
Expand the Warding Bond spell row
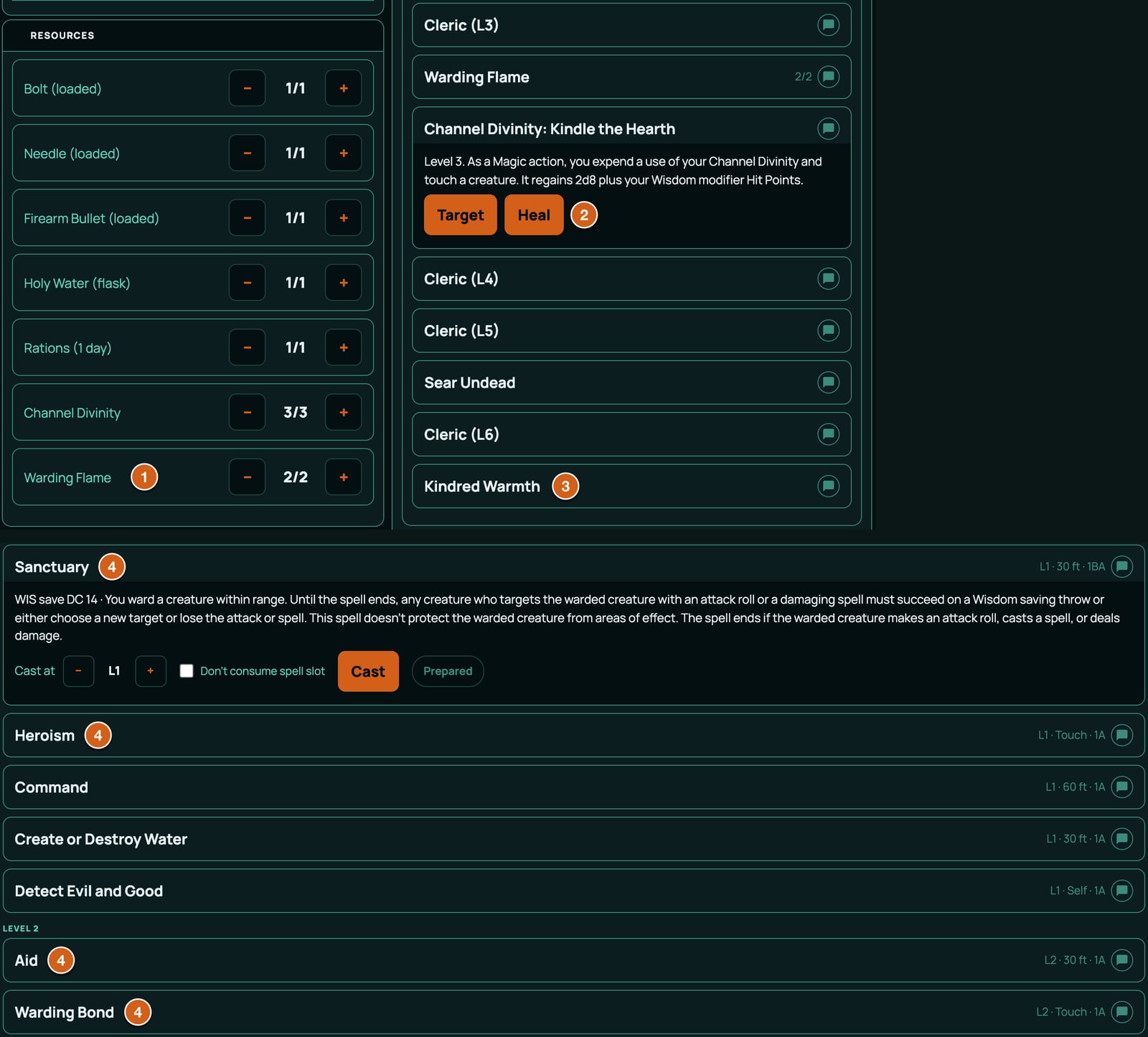(x=573, y=1012)
